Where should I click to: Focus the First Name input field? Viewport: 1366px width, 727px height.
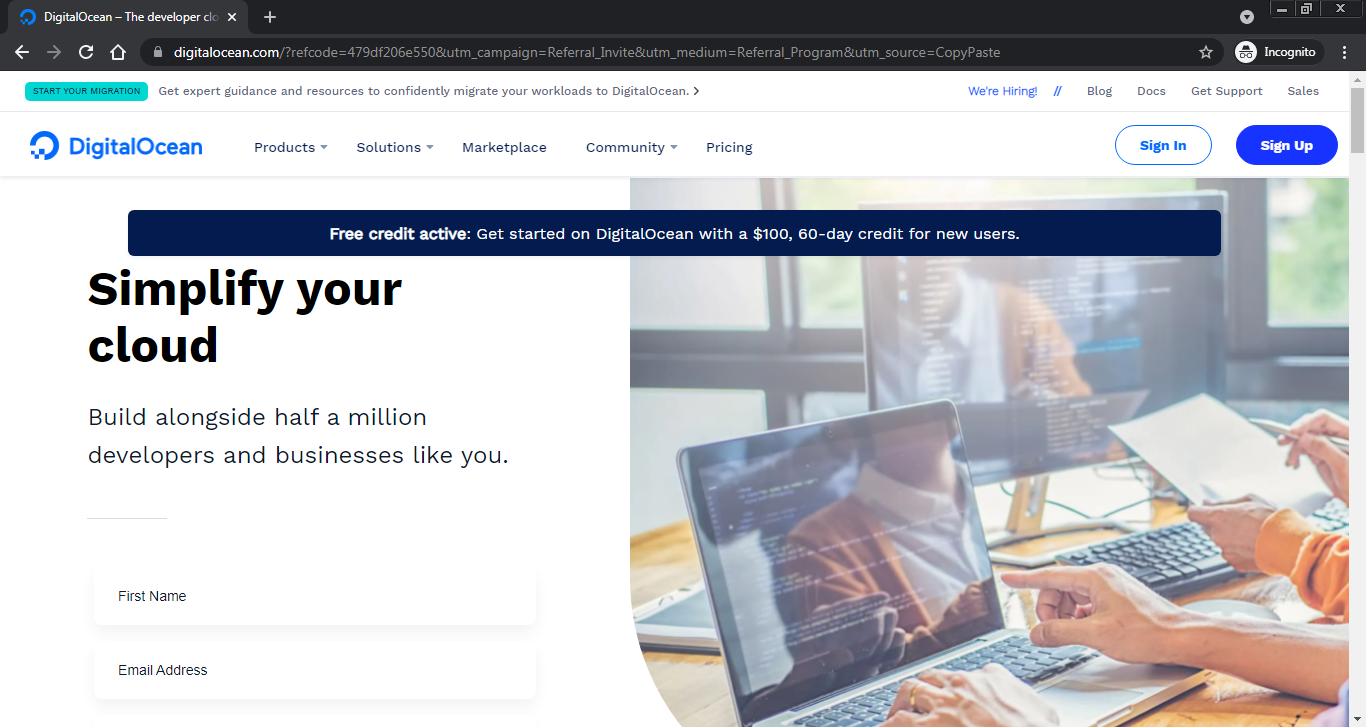tap(315, 596)
